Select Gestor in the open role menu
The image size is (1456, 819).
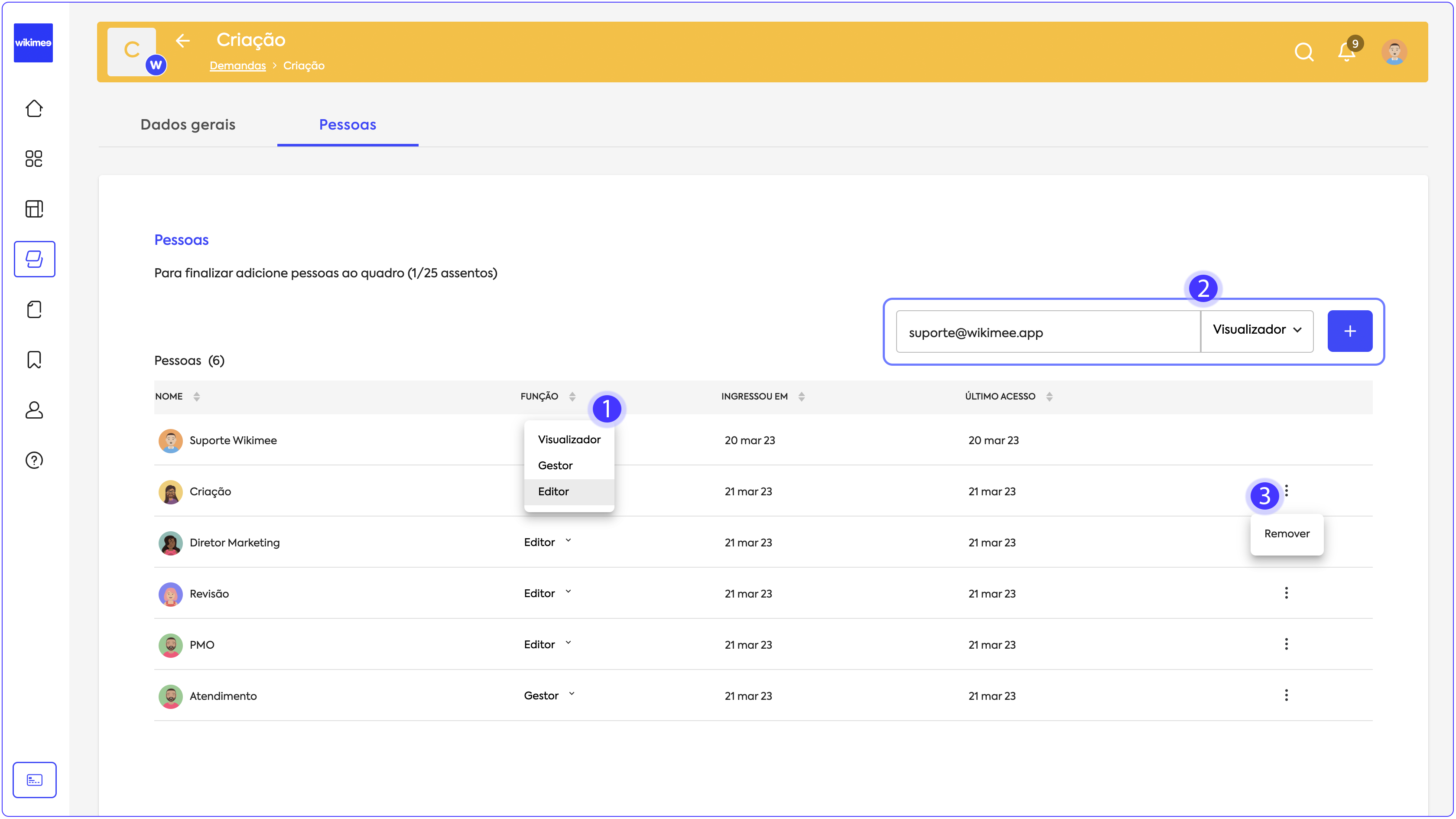point(555,466)
